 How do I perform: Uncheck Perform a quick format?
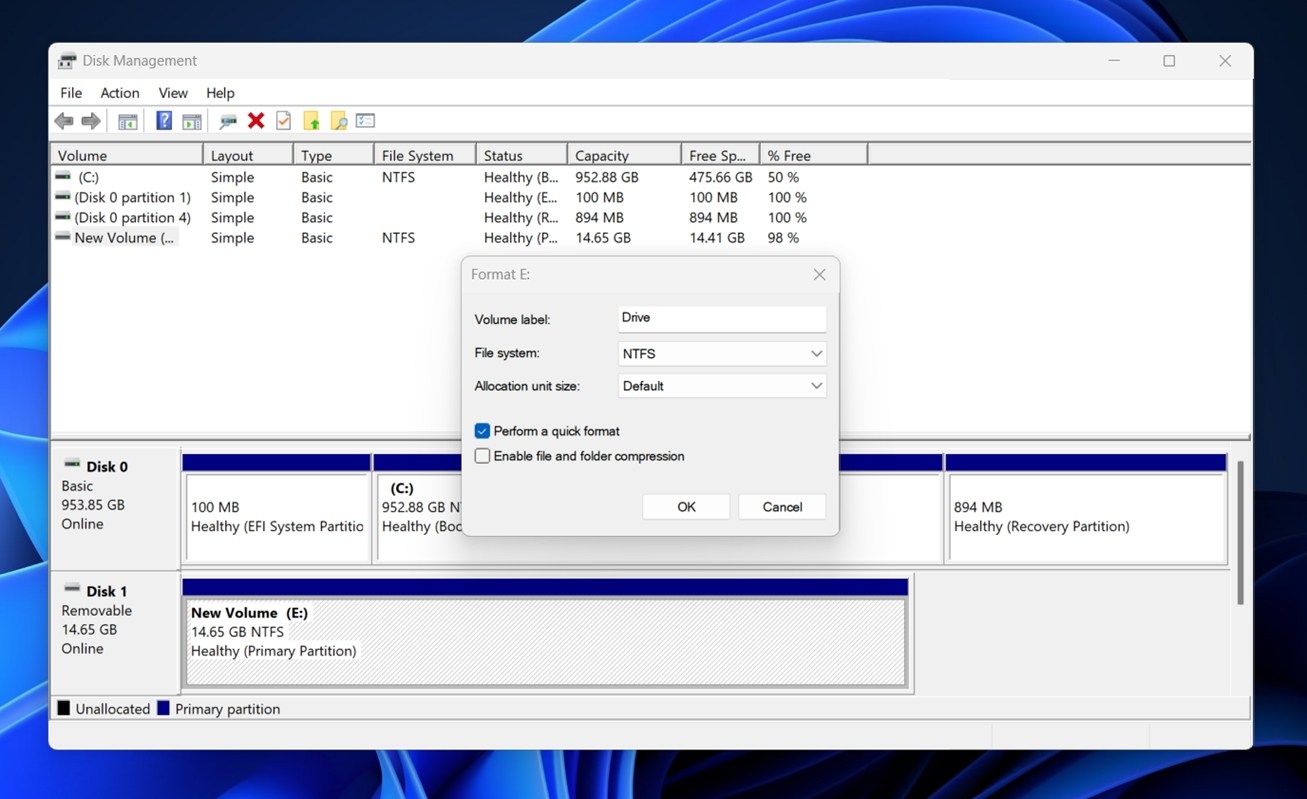tap(482, 431)
